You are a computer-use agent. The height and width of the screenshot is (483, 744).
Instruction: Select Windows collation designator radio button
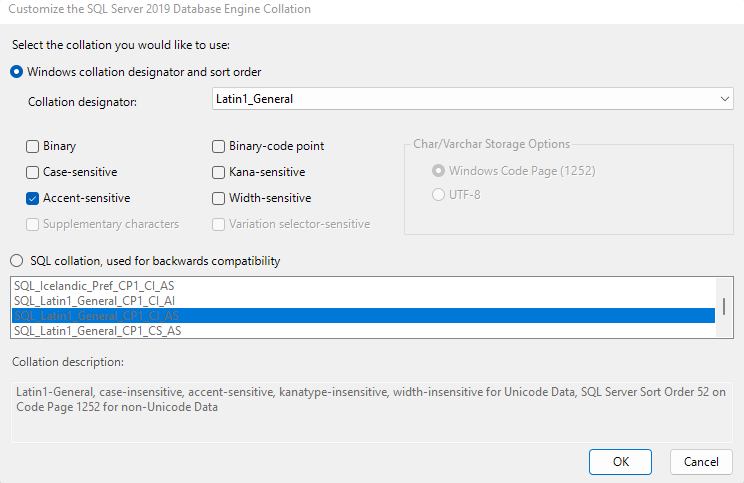tap(17, 72)
